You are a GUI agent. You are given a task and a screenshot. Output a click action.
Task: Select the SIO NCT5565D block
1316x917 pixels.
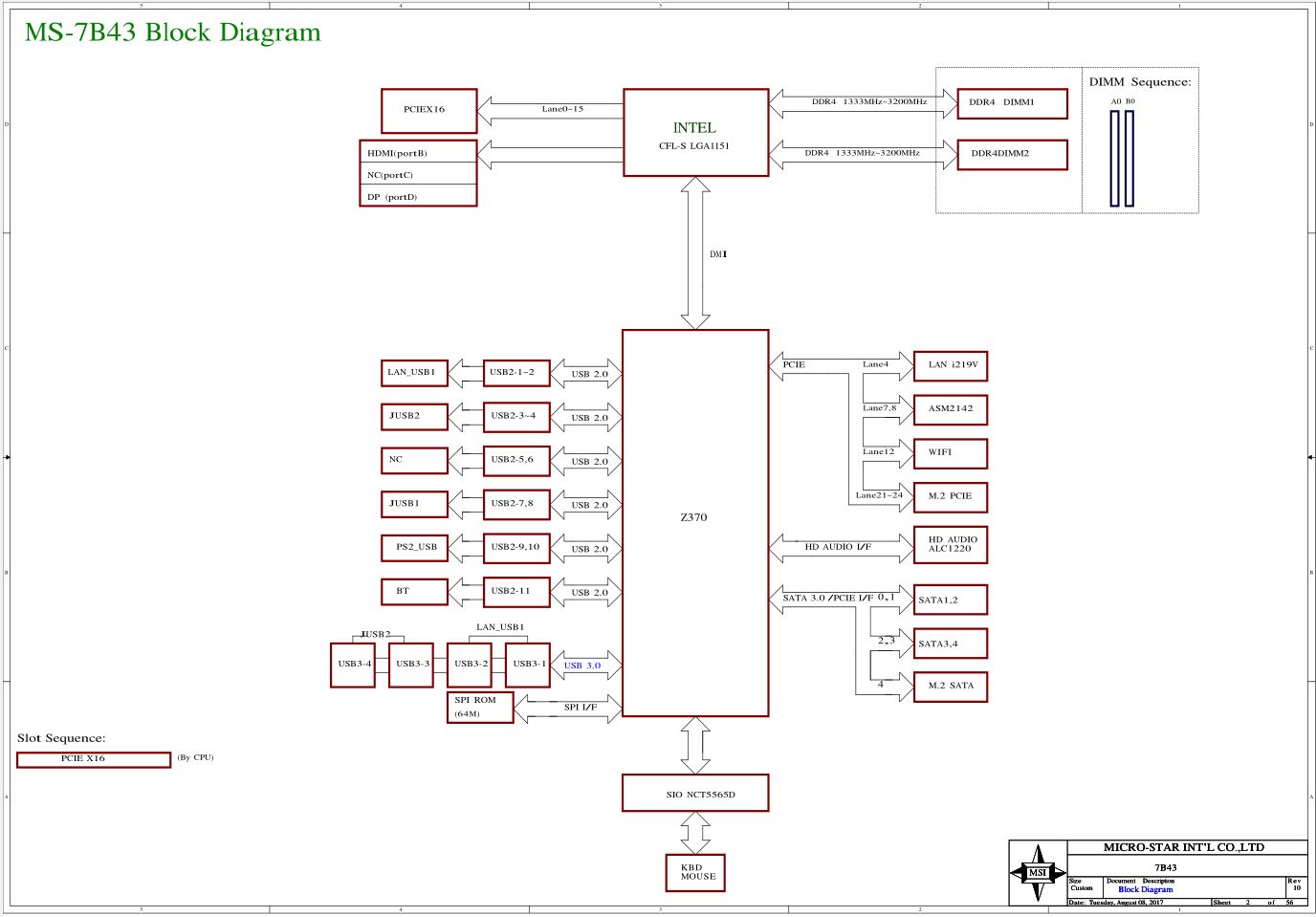[695, 794]
